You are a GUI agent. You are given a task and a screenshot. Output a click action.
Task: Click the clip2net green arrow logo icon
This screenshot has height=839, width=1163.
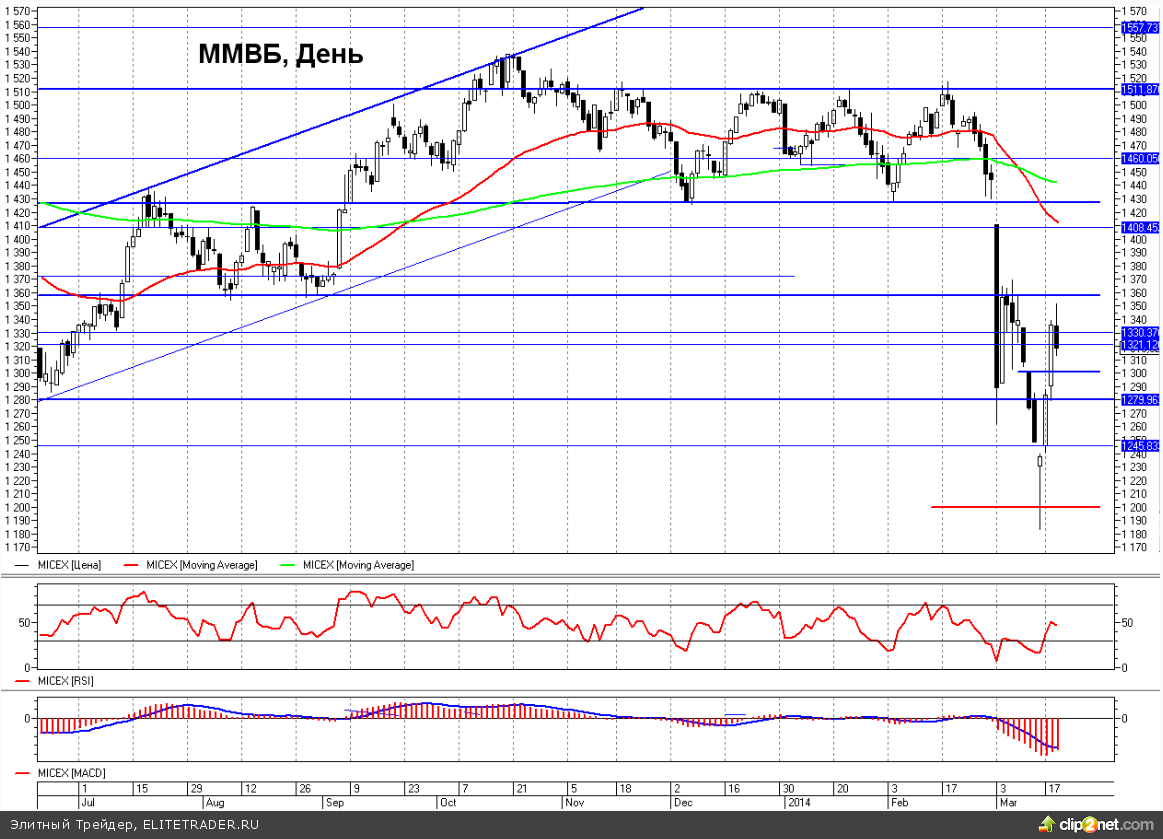click(1048, 823)
